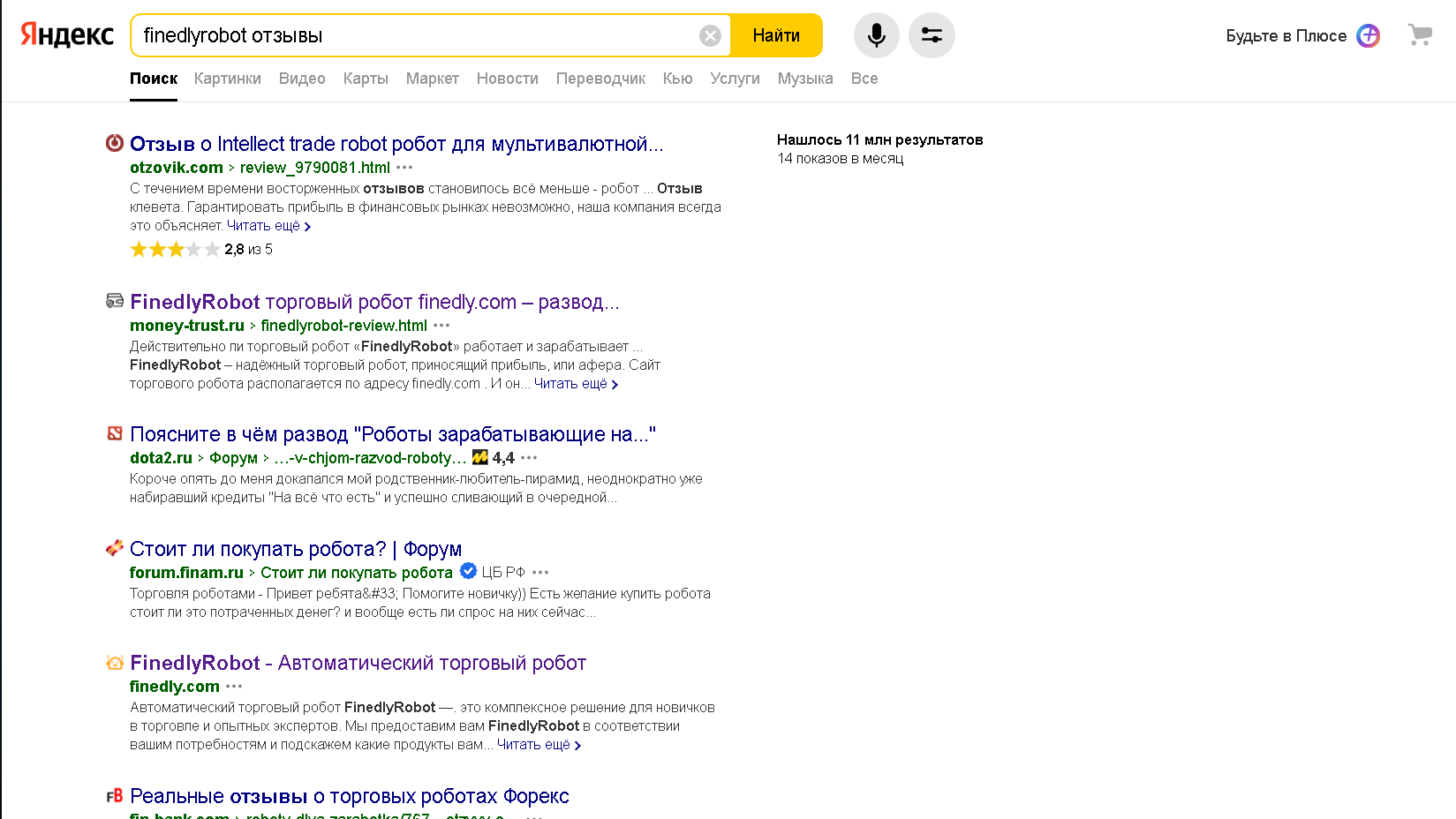The height and width of the screenshot is (819, 1456).
Task: Click the Форум breadcrumb on dota2.ru result
Action: pyautogui.click(x=233, y=458)
